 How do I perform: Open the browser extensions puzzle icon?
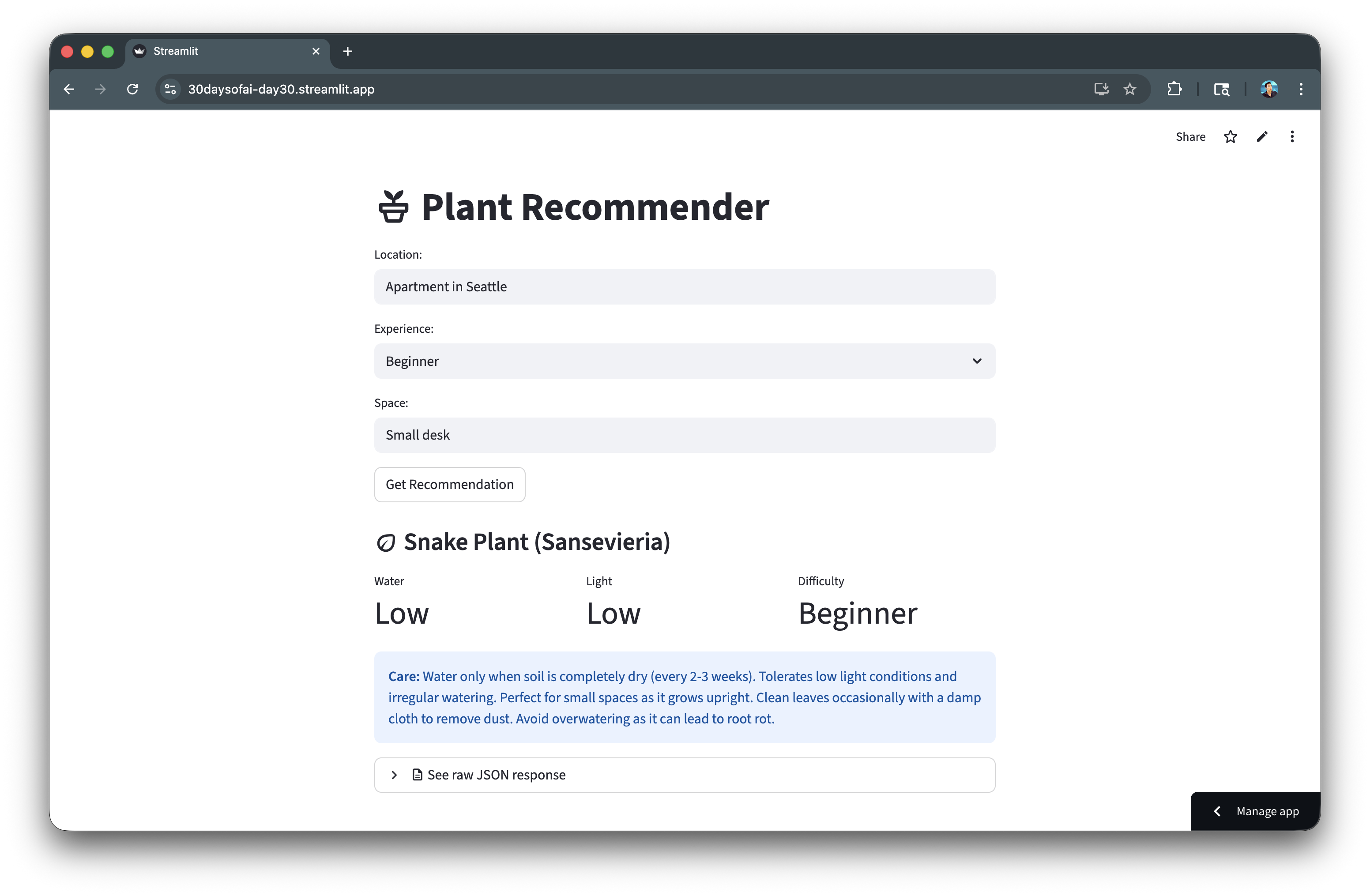[1174, 89]
